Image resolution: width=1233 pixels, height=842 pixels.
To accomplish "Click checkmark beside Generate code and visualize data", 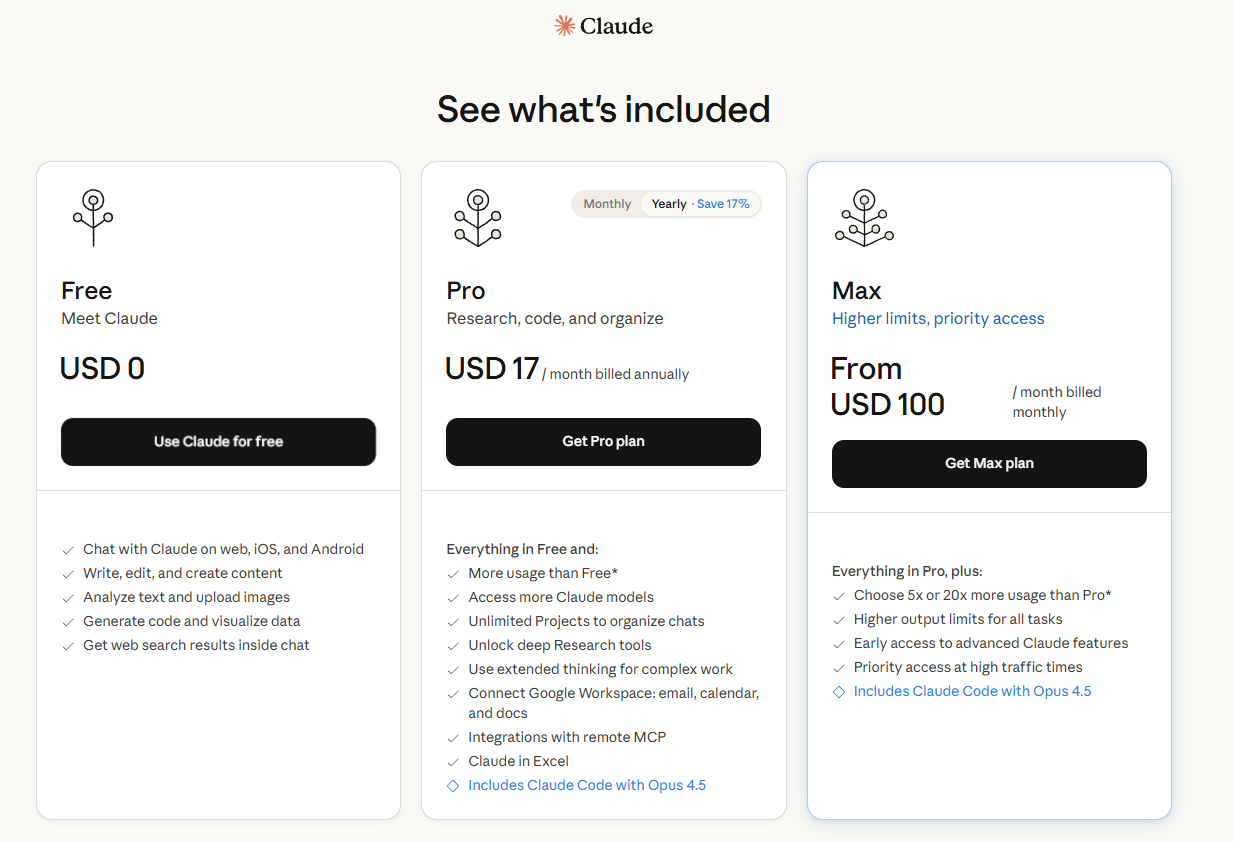I will 68,622.
